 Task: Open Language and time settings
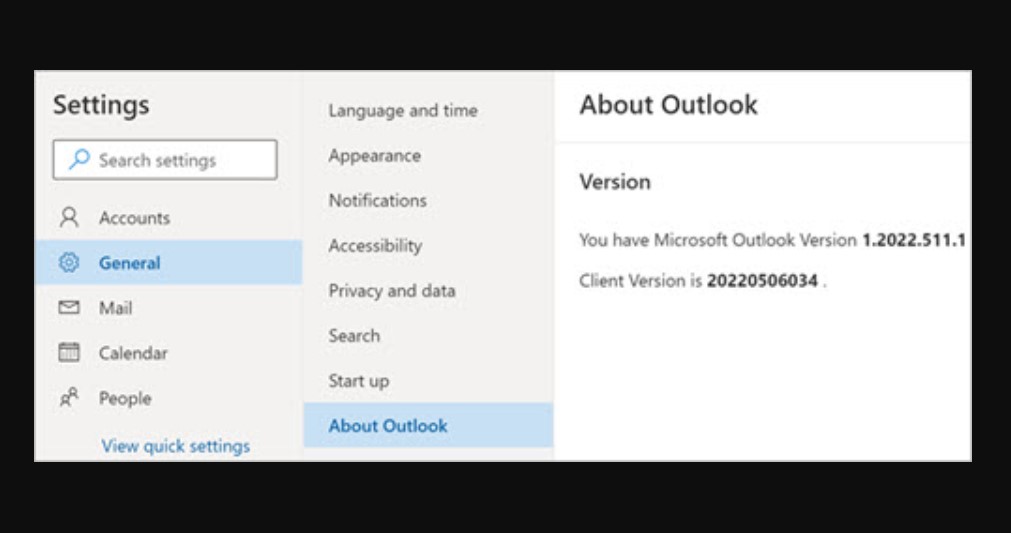click(403, 110)
